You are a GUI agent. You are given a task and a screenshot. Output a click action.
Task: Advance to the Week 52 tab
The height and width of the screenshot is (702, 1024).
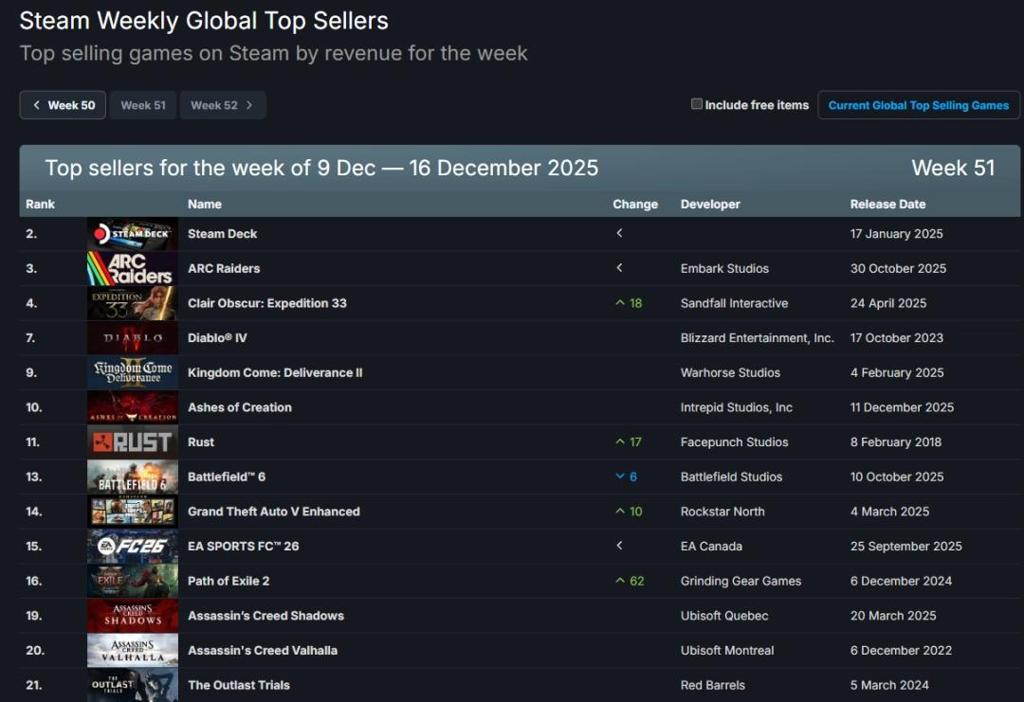pyautogui.click(x=222, y=105)
